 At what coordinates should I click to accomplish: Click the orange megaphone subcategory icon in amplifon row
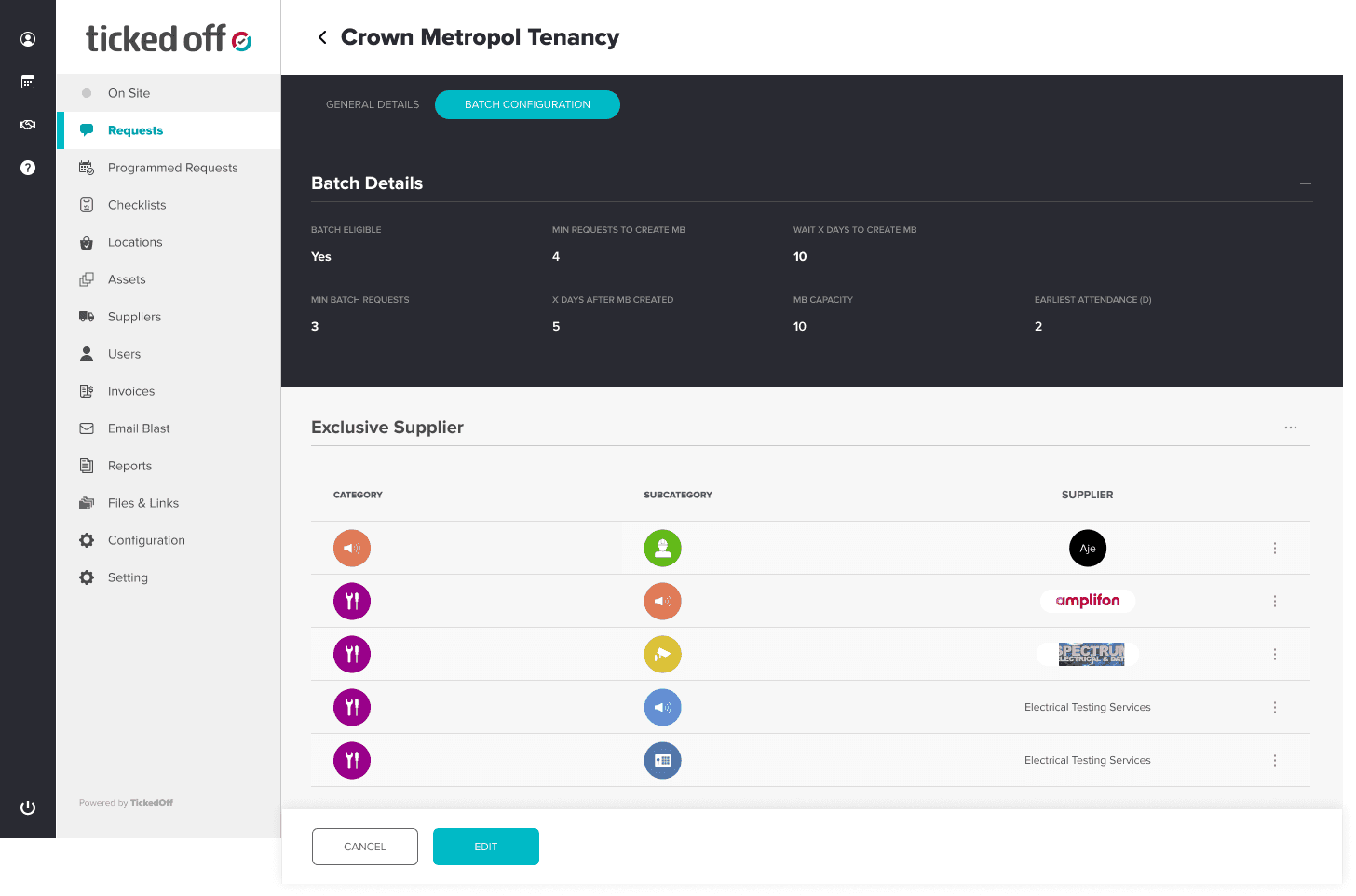pos(663,601)
